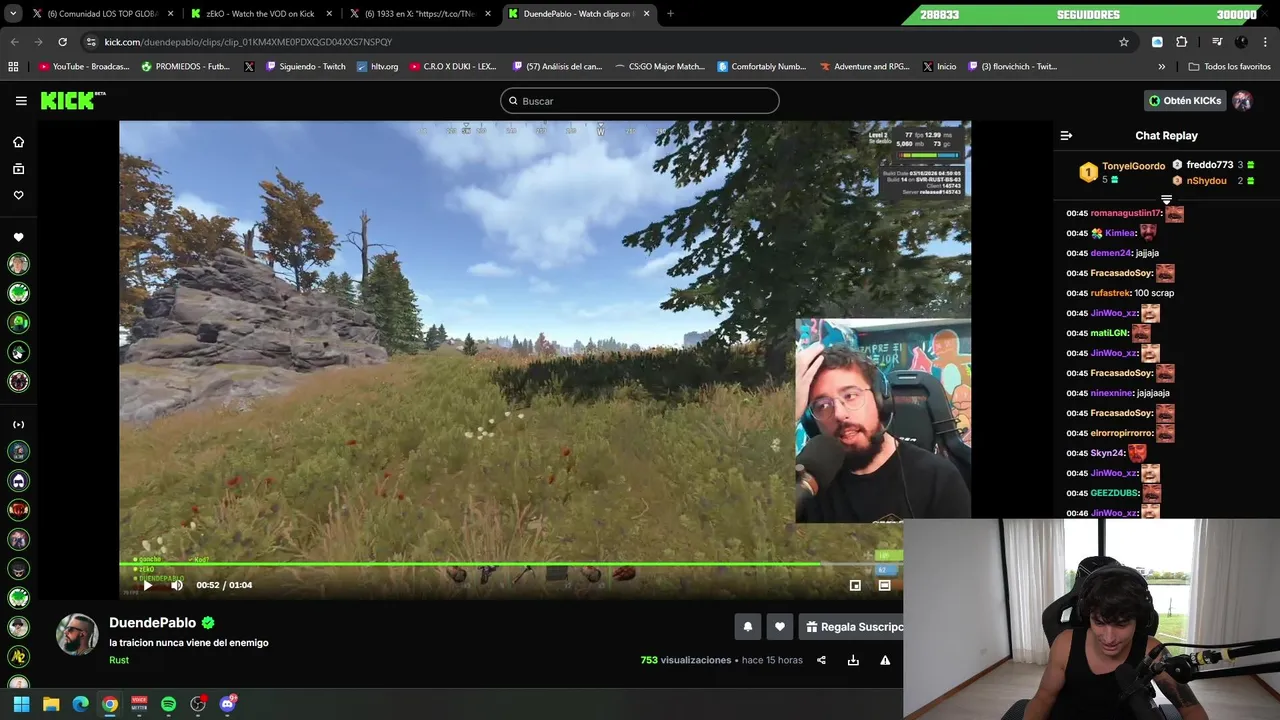This screenshot has height=720, width=1280.
Task: Switch to zEkO Watch the VOD tab
Action: coord(260,14)
